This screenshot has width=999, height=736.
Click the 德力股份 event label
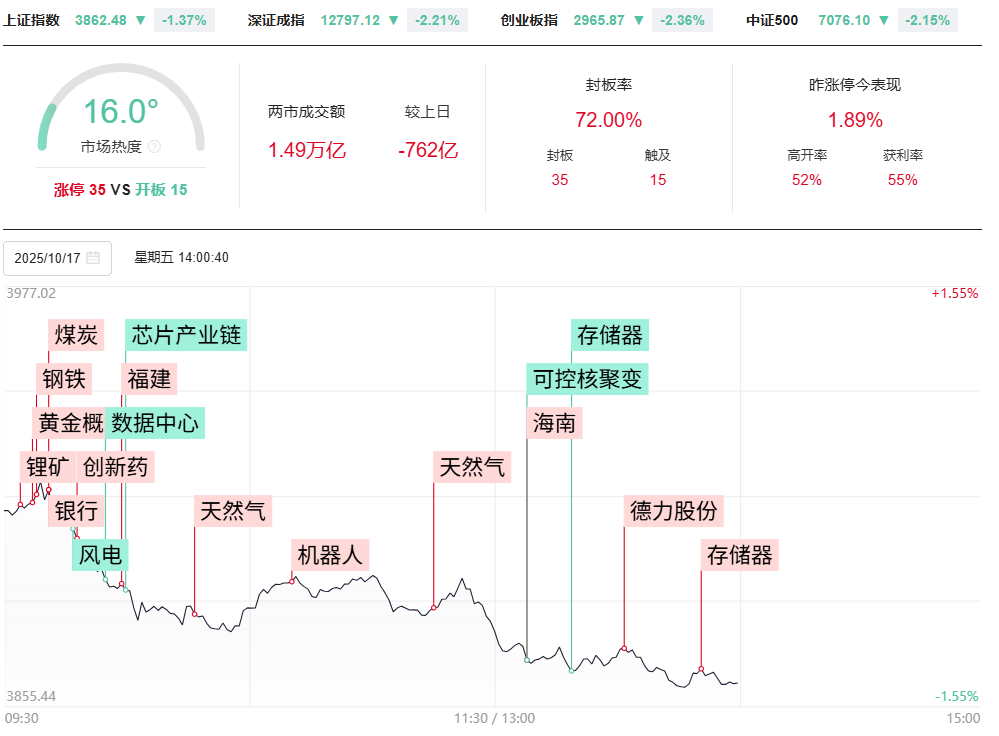click(673, 511)
